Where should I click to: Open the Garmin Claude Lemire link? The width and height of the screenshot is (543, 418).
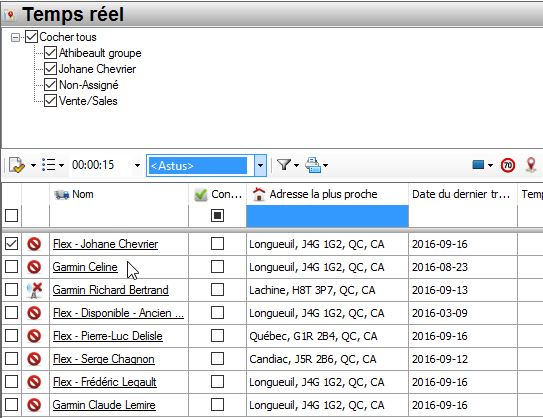(104, 405)
